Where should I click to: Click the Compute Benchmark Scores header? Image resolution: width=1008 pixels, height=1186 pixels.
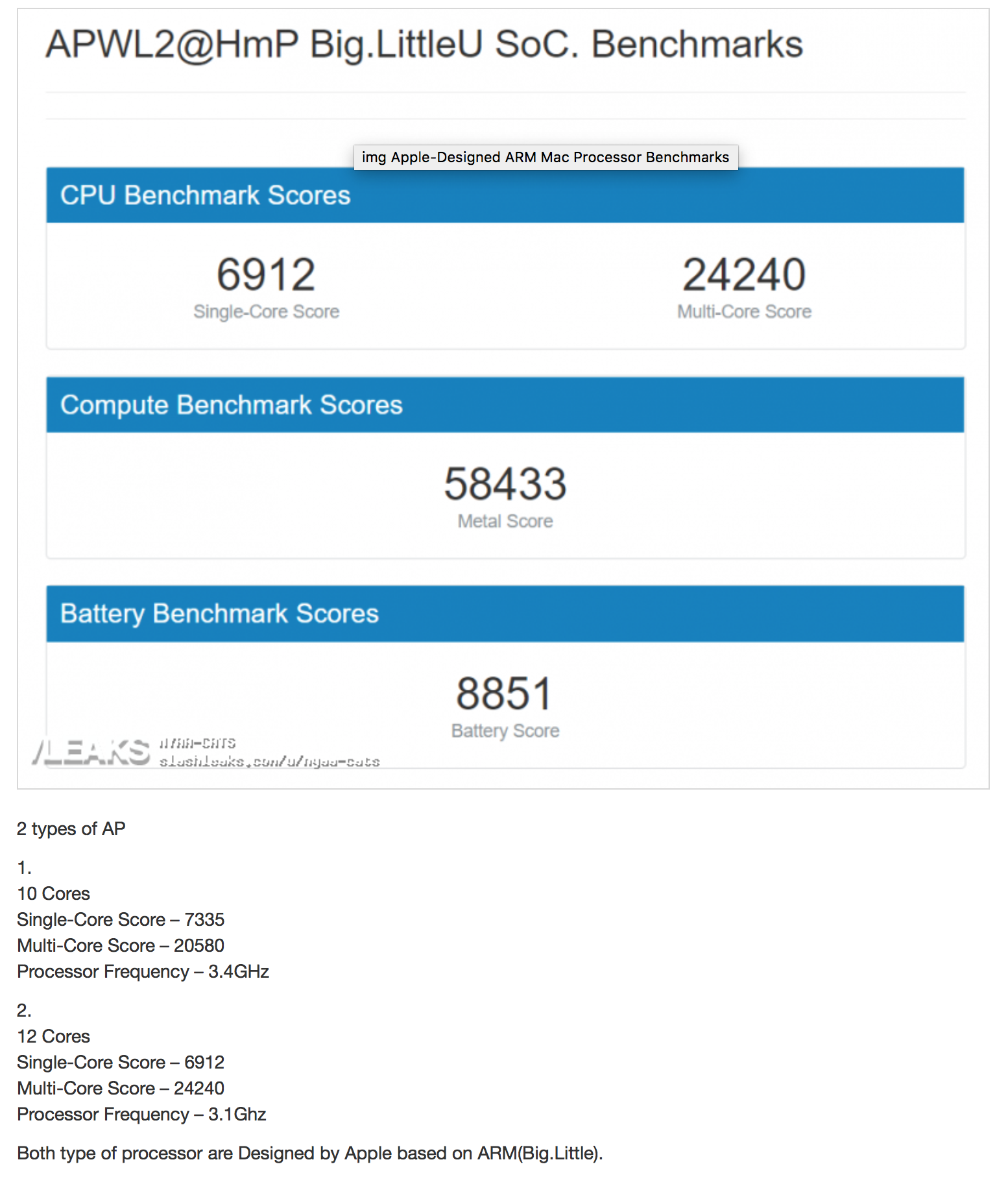(505, 405)
